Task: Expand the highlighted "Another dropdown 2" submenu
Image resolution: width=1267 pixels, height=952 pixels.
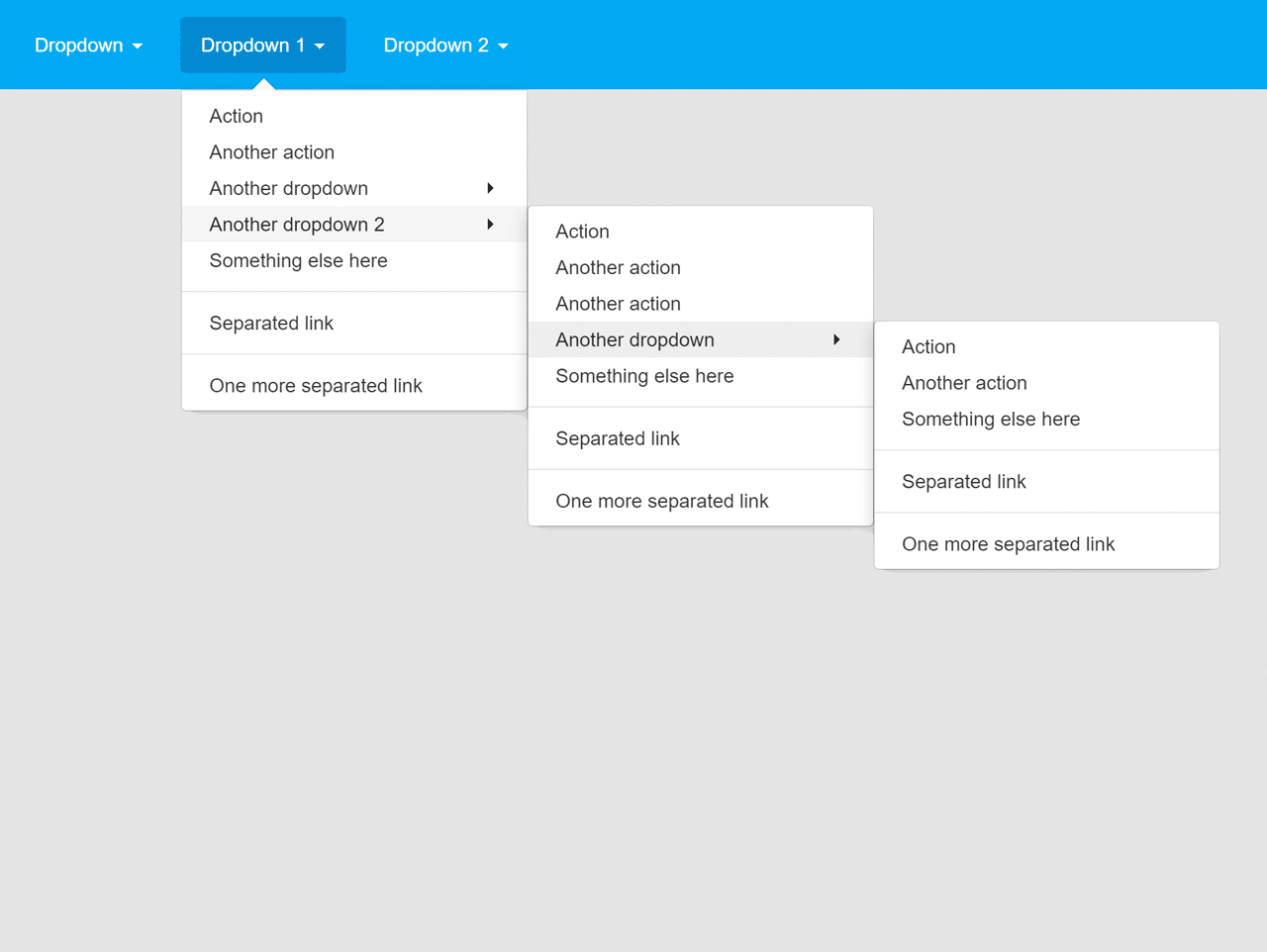Action: point(296,224)
